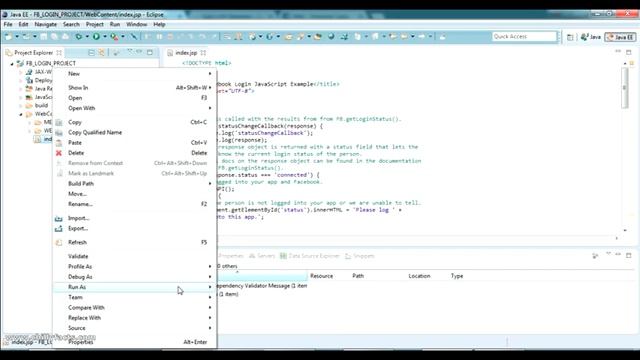Open the File menu
The height and width of the screenshot is (360, 640).
8,24
